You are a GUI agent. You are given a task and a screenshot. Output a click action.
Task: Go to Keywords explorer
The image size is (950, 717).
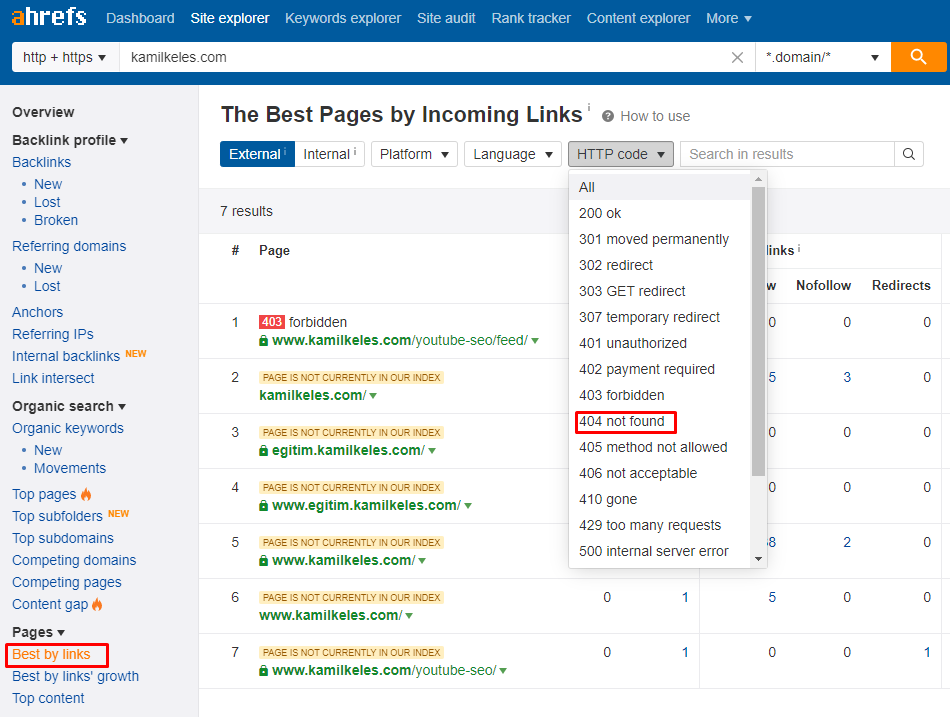(x=343, y=18)
